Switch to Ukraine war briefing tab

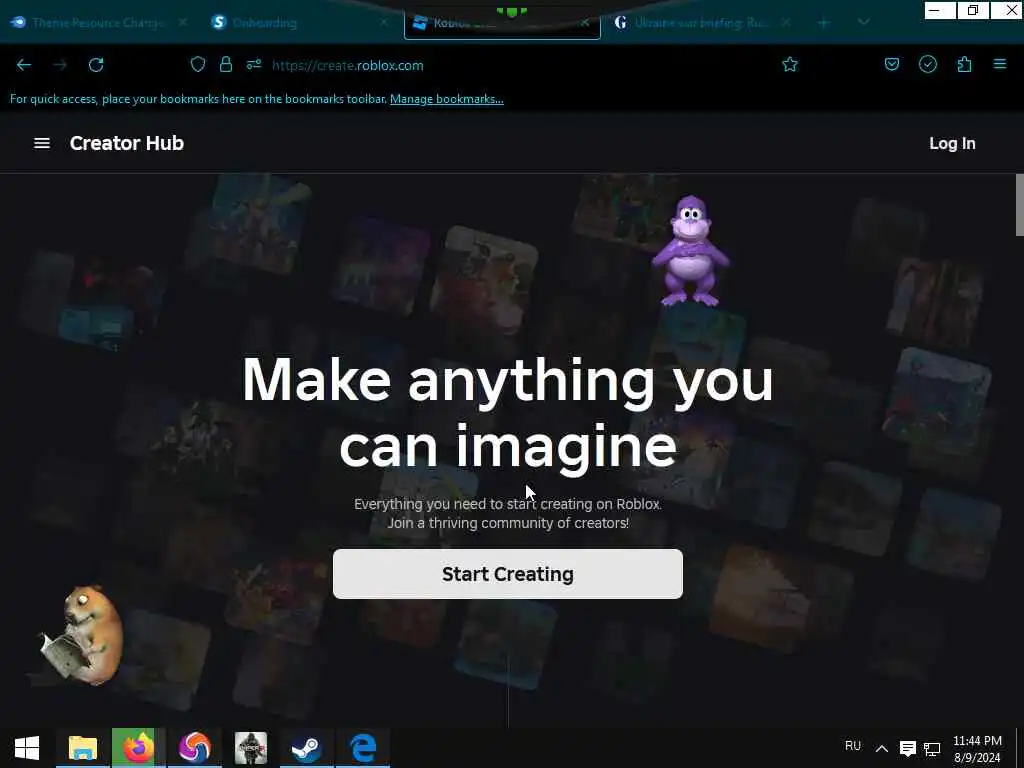[x=702, y=22]
